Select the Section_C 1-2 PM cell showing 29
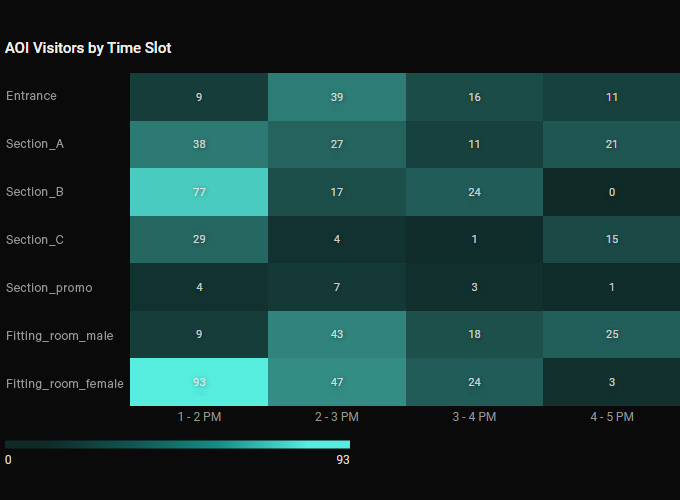This screenshot has height=500, width=680. (x=199, y=239)
